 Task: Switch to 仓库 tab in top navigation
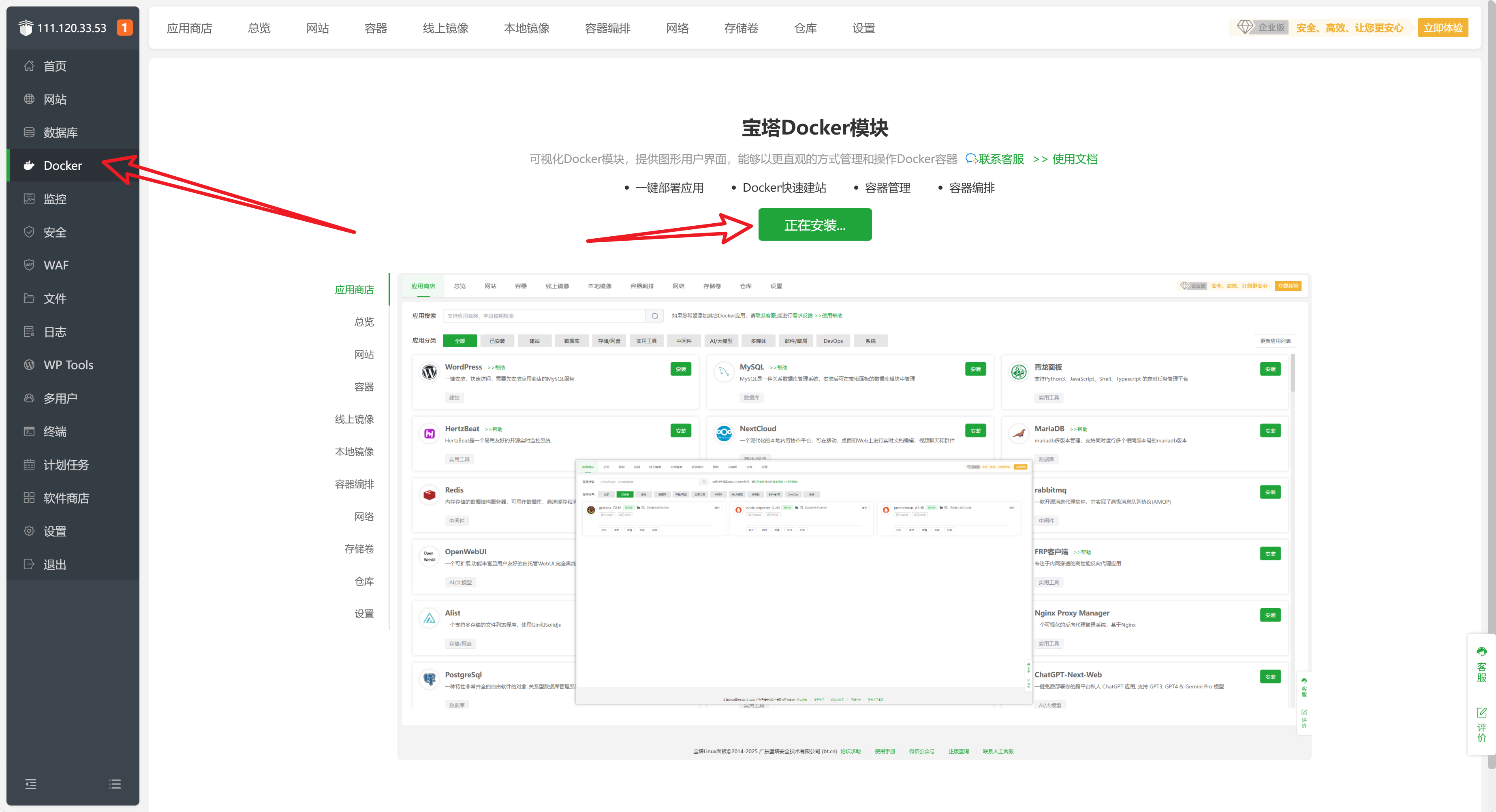click(806, 28)
